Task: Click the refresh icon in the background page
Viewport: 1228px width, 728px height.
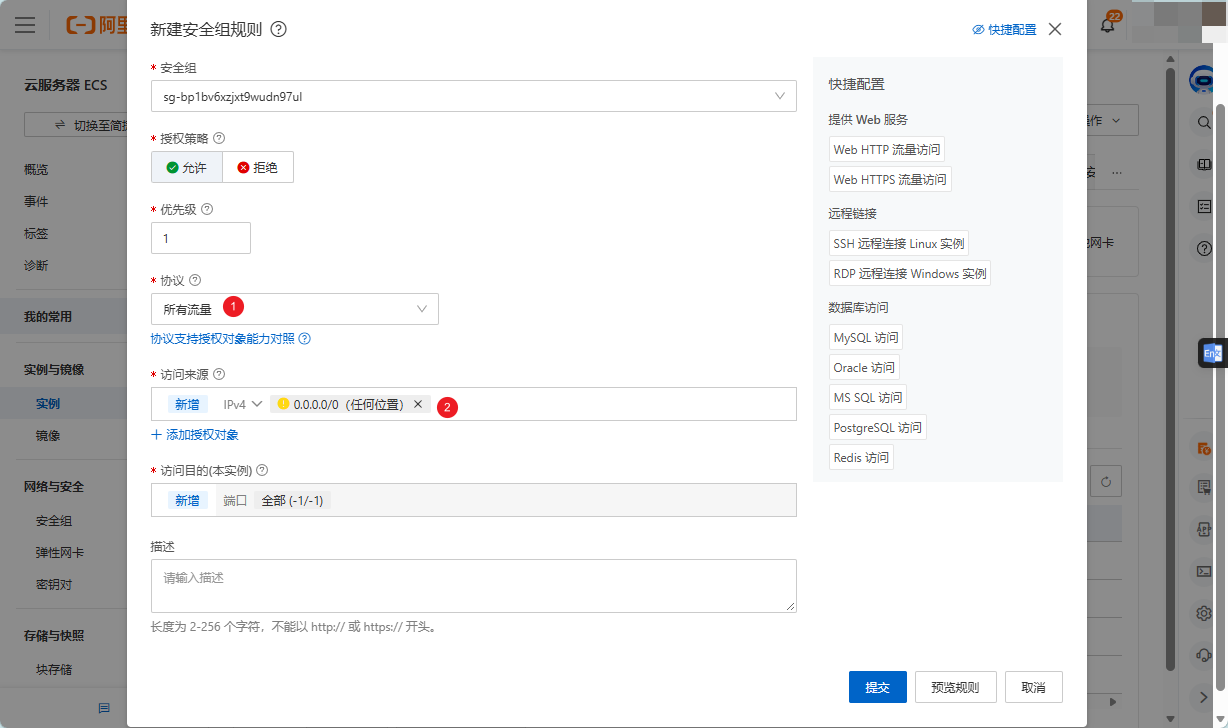Action: (x=1106, y=482)
